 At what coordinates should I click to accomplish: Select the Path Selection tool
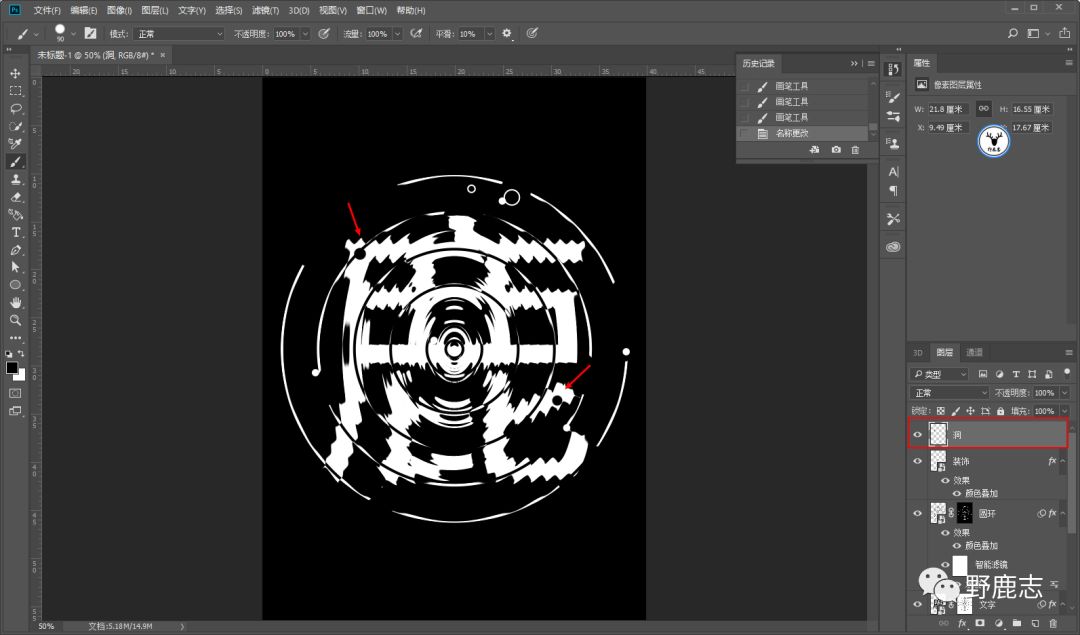click(x=15, y=267)
